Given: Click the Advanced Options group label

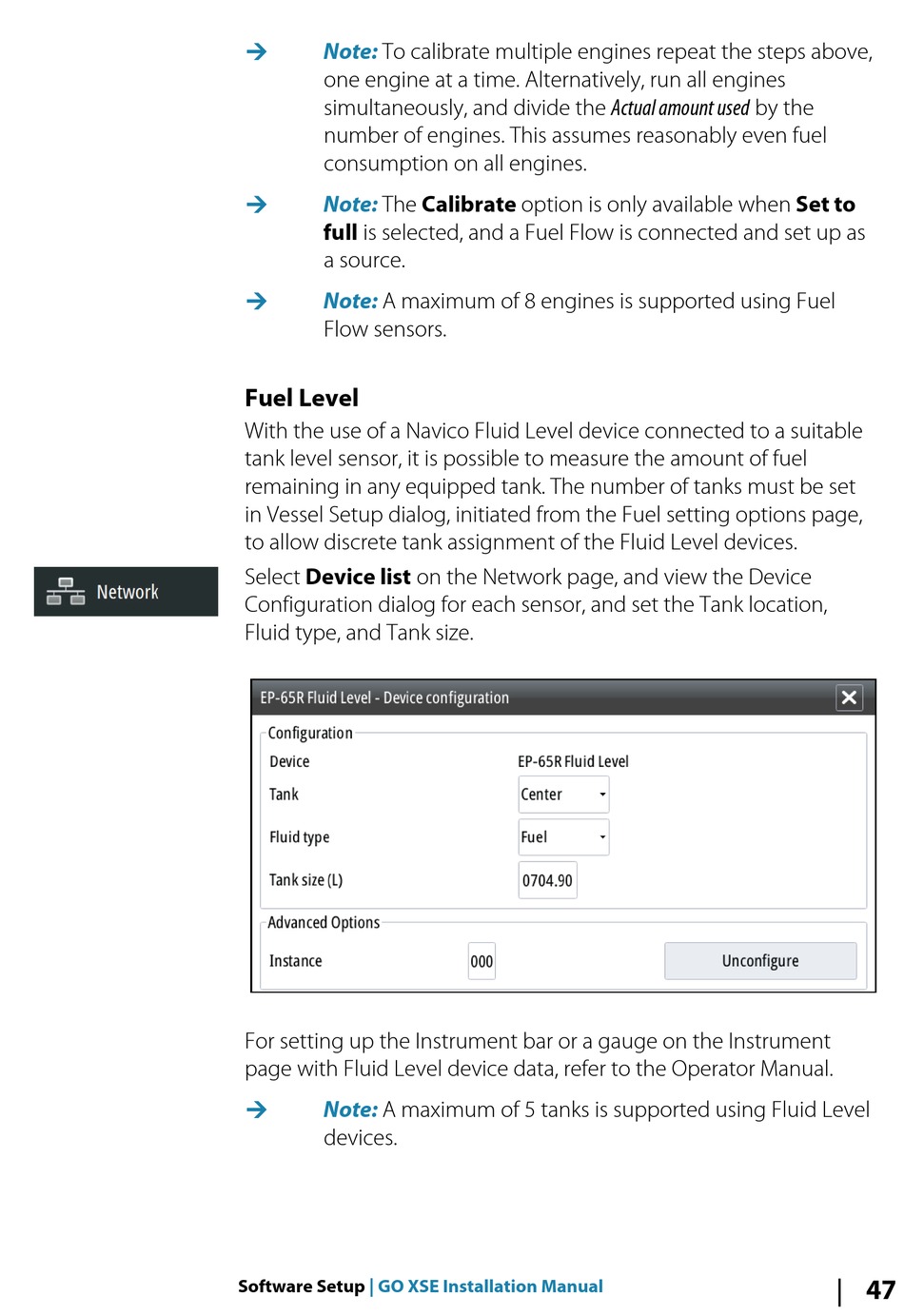Looking at the screenshot, I should click(x=324, y=922).
